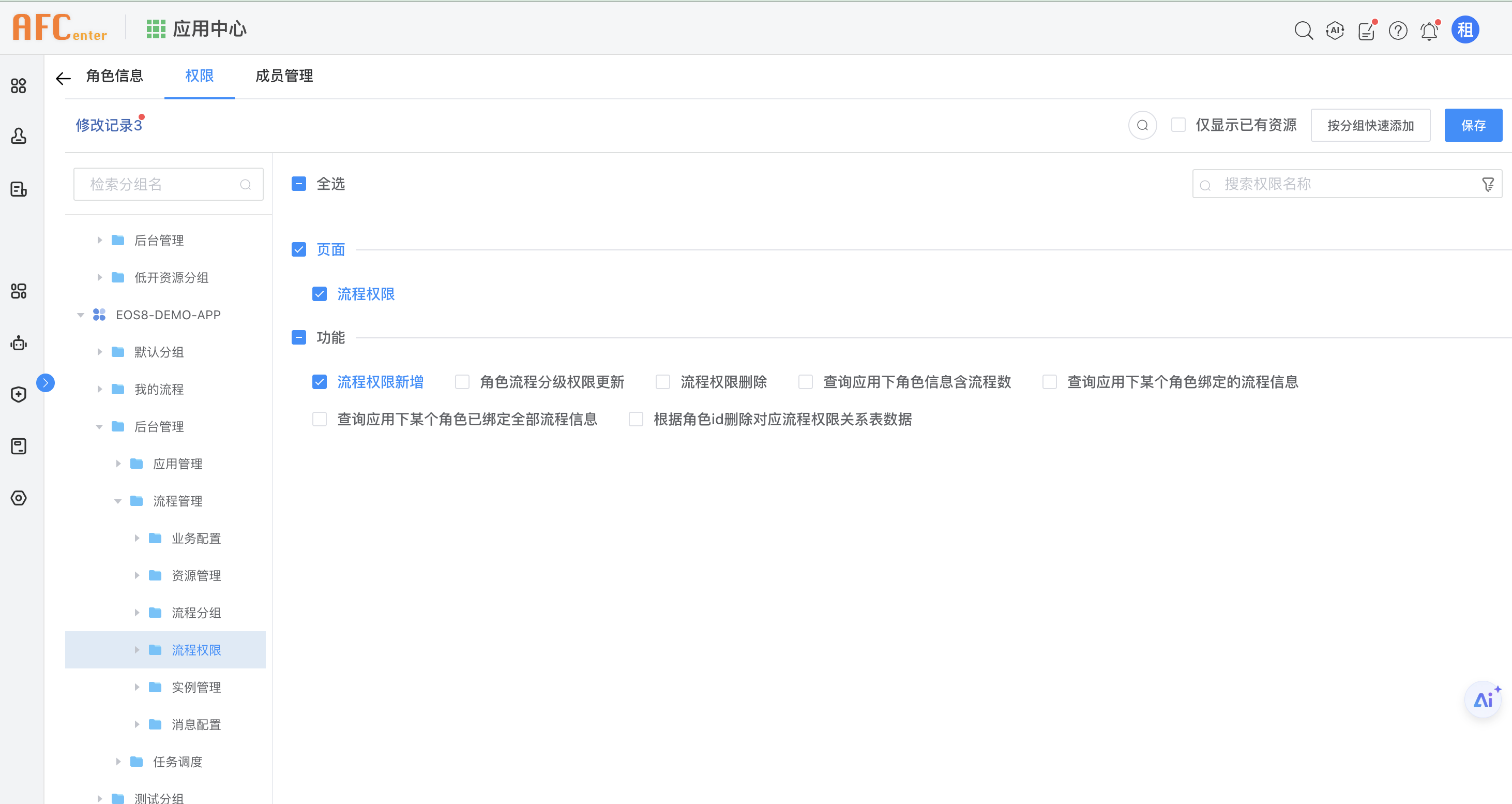Click the filter funnel icon in permission search

tap(1487, 184)
